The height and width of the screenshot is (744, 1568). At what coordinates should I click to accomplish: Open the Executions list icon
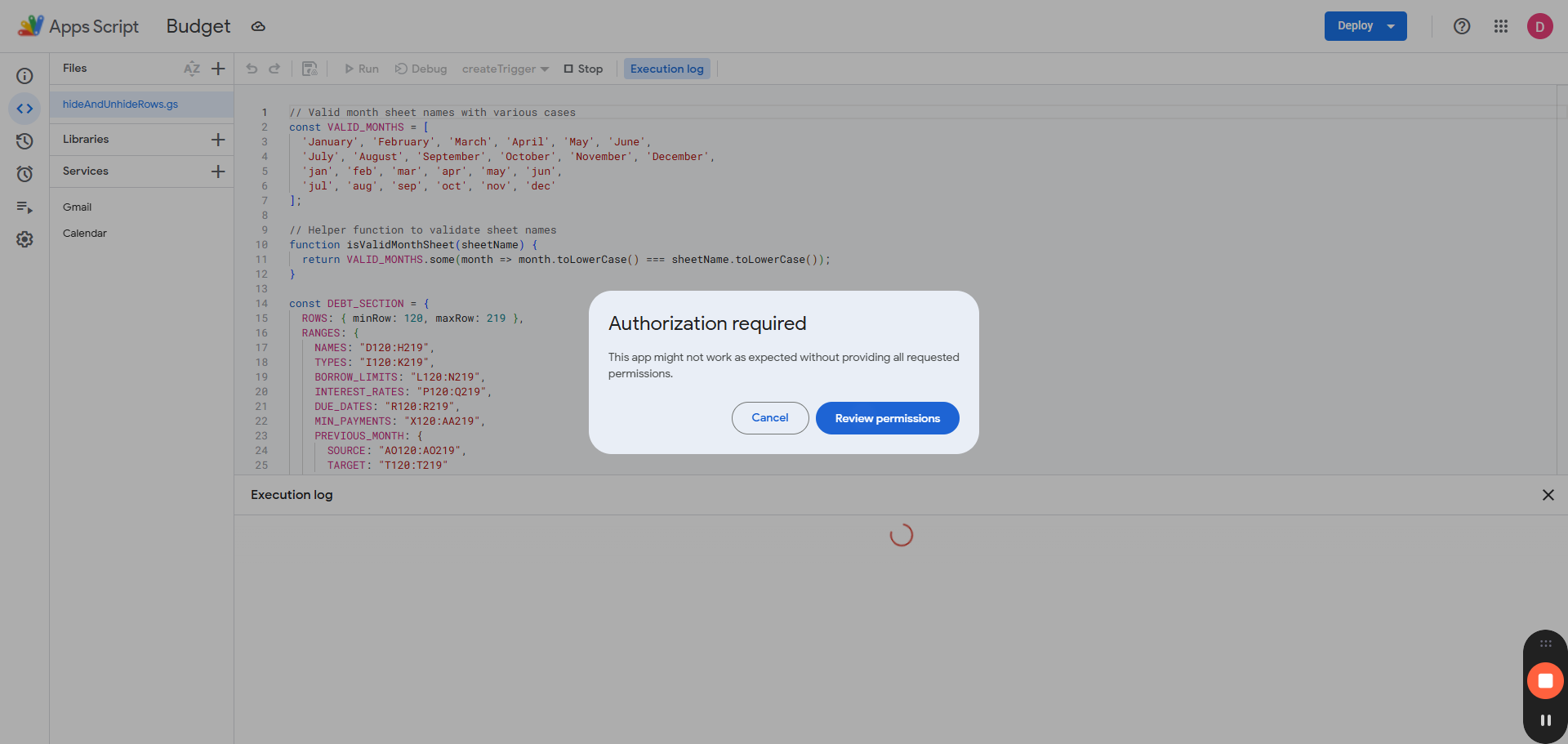click(x=24, y=207)
